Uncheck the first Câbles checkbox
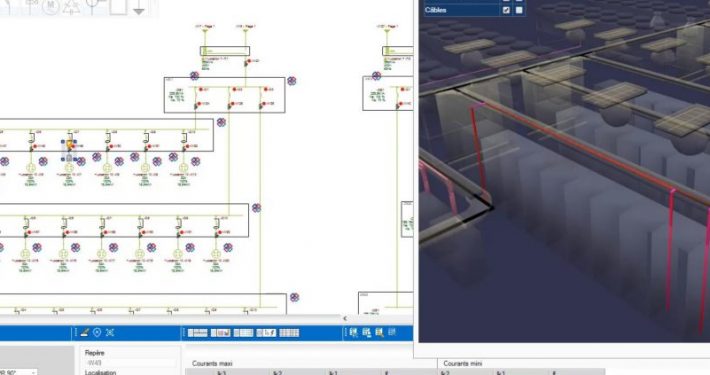This screenshot has height=375, width=710. (506, 10)
